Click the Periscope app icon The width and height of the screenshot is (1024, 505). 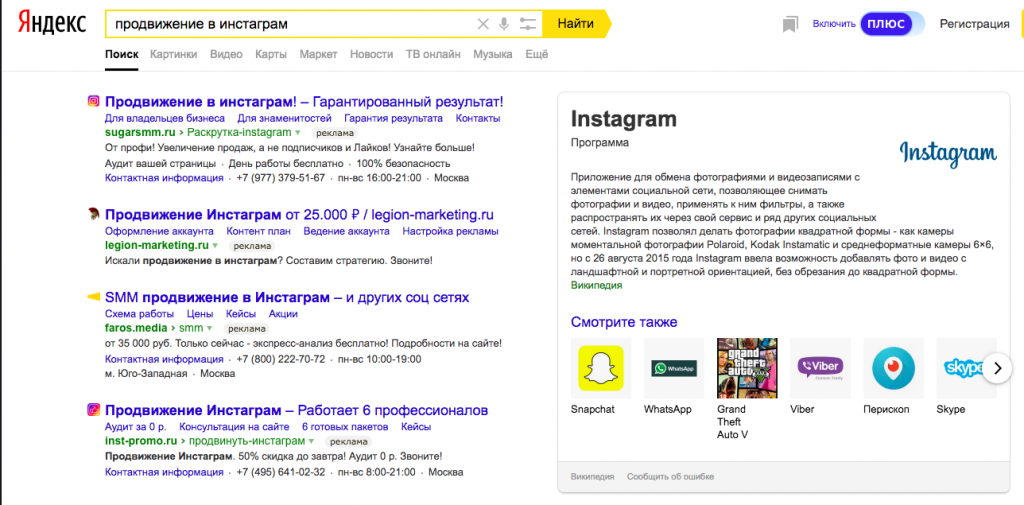click(x=892, y=368)
